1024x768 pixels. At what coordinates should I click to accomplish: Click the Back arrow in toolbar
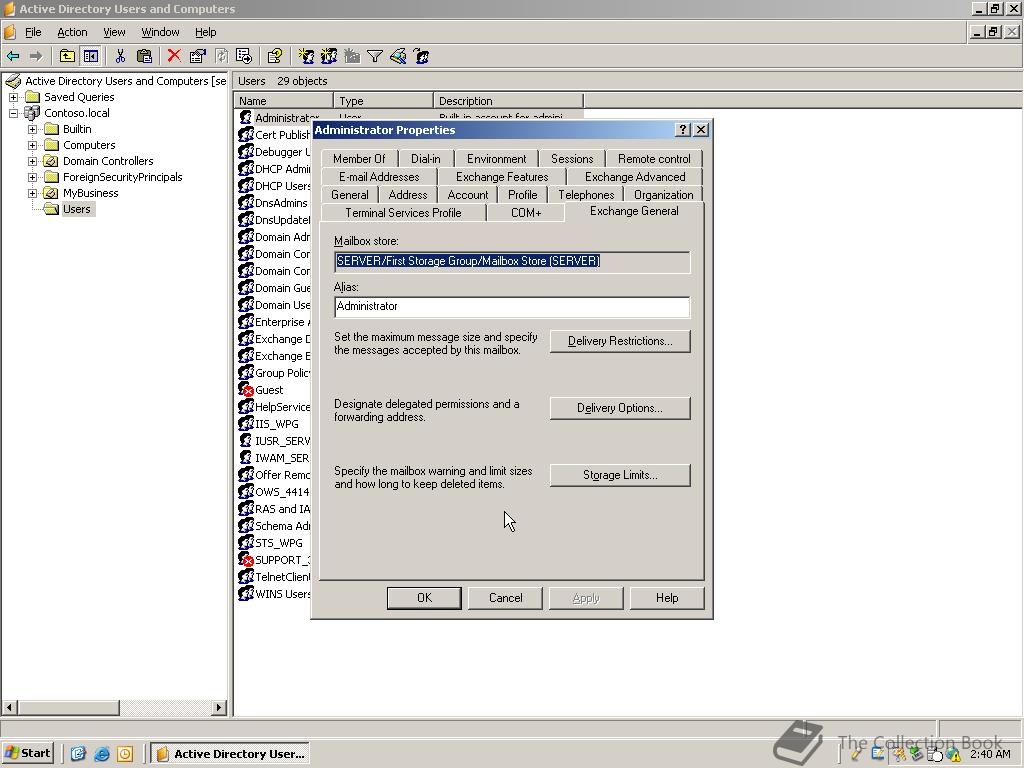click(12, 56)
